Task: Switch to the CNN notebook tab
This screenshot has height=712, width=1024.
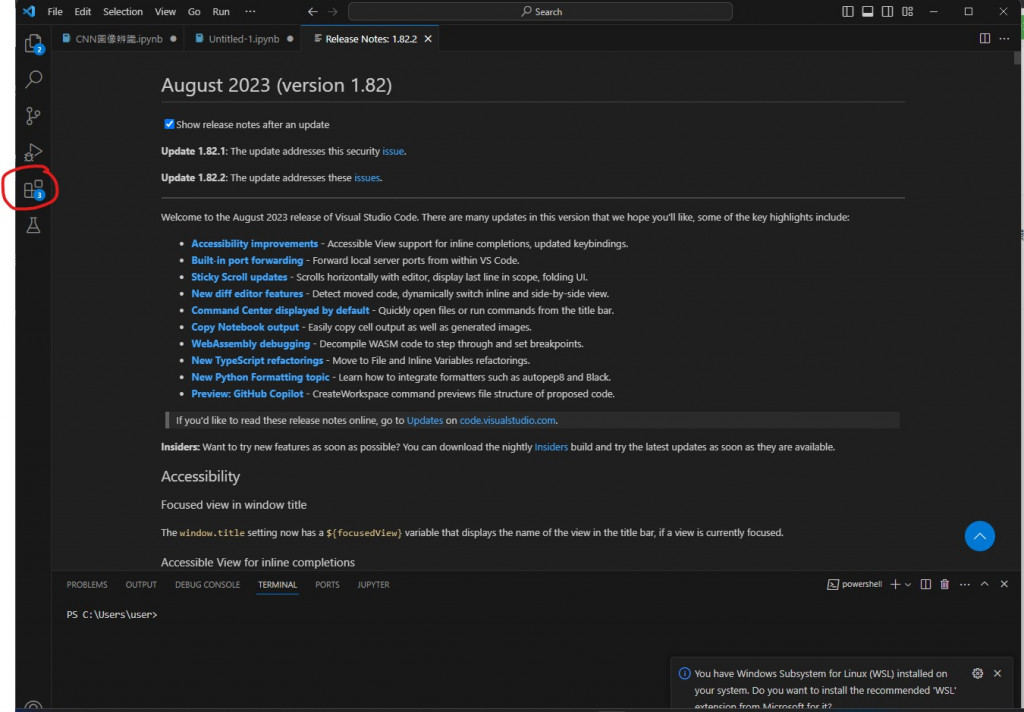Action: [118, 39]
